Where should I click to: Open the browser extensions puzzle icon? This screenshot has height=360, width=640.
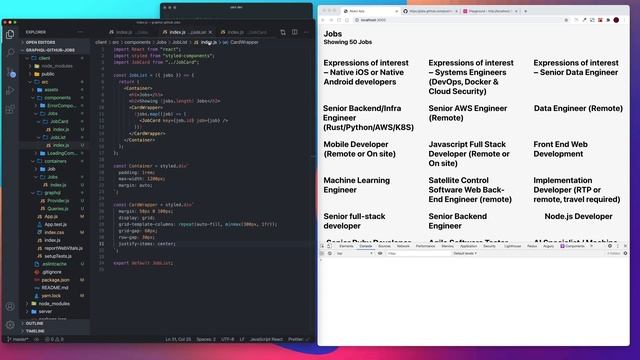click(x=608, y=20)
